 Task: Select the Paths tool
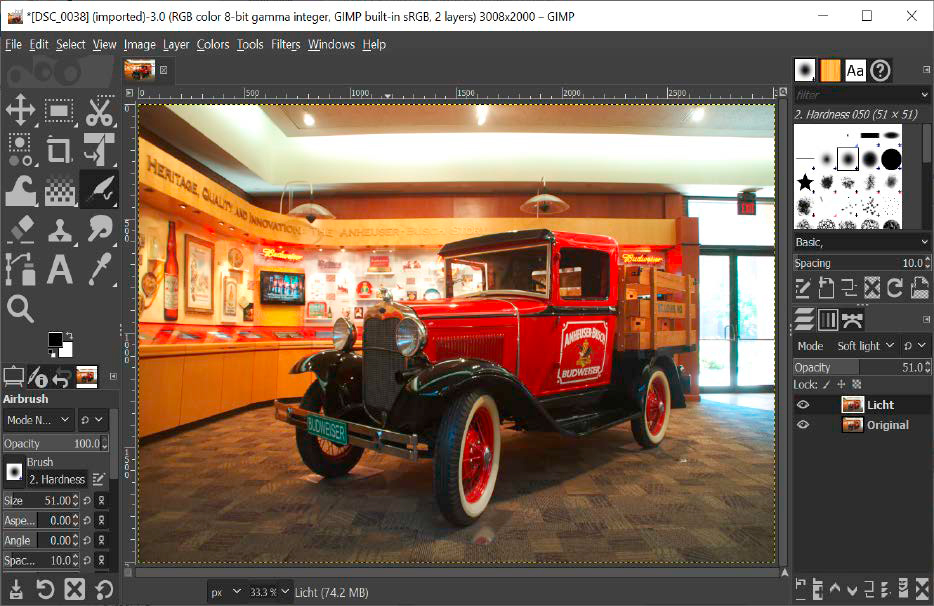(20, 269)
